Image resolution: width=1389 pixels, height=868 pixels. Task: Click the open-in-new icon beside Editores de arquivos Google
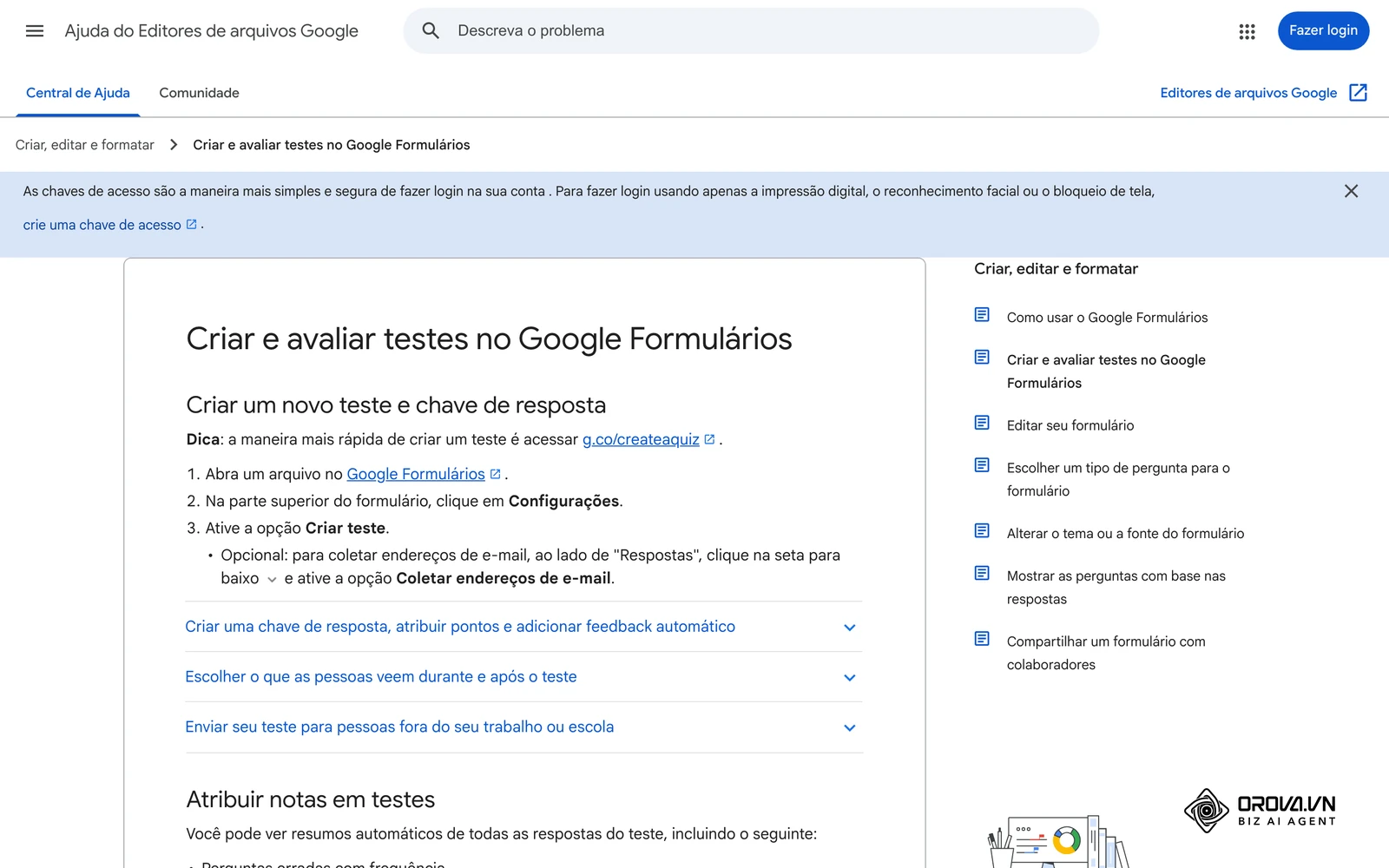click(x=1359, y=93)
